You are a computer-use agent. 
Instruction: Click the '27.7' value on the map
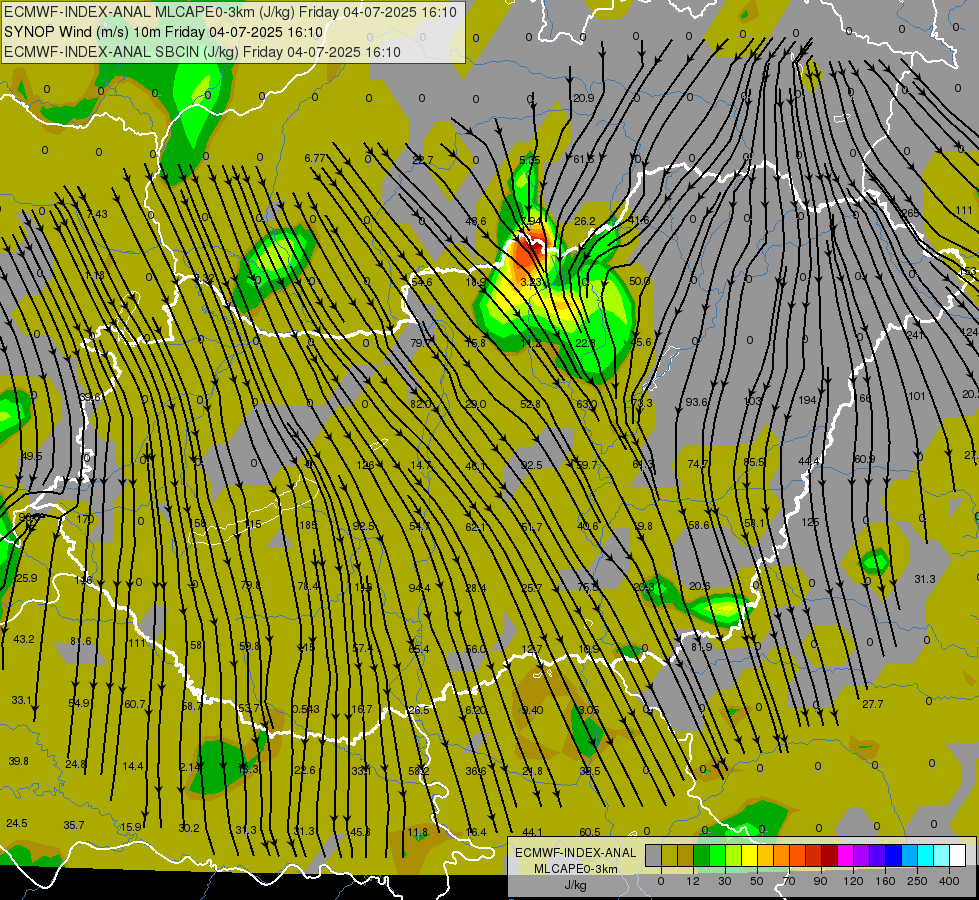[x=873, y=705]
